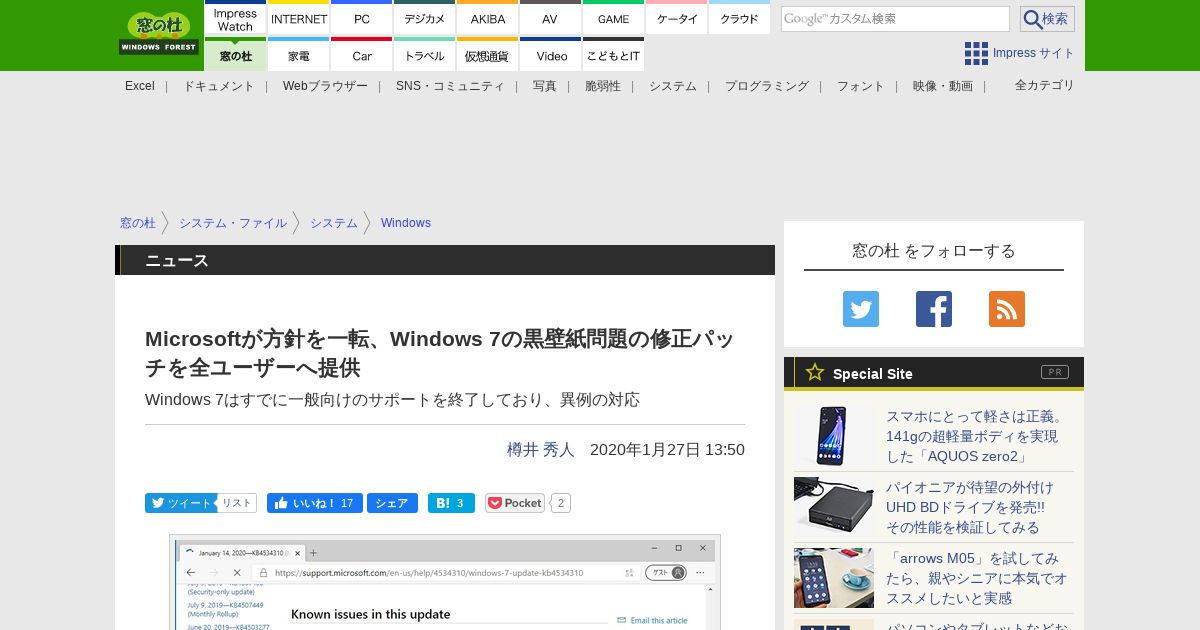This screenshot has width=1200, height=630.
Task: Save article with the Pocket button
Action: click(515, 503)
